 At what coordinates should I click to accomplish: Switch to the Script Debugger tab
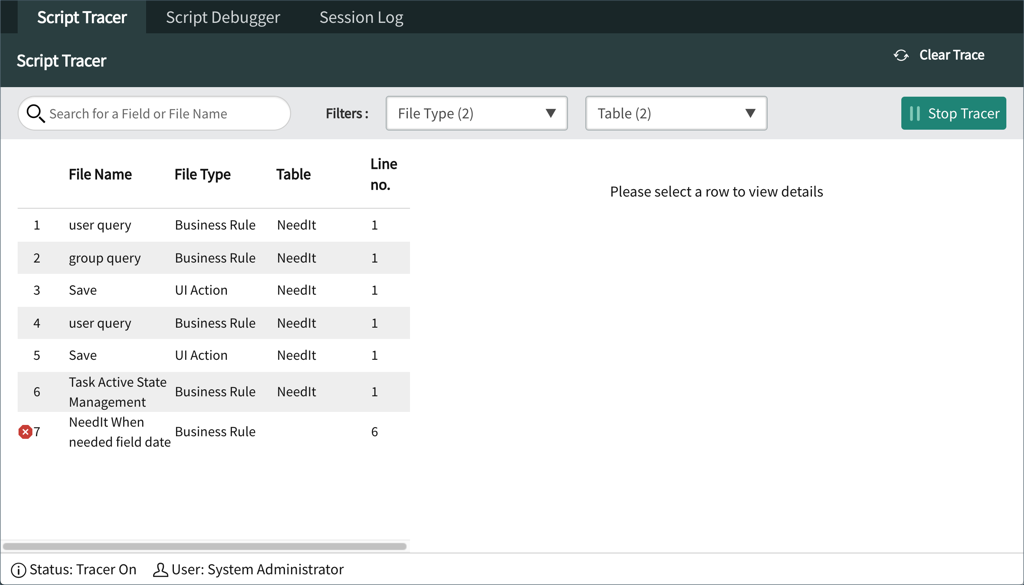point(222,16)
